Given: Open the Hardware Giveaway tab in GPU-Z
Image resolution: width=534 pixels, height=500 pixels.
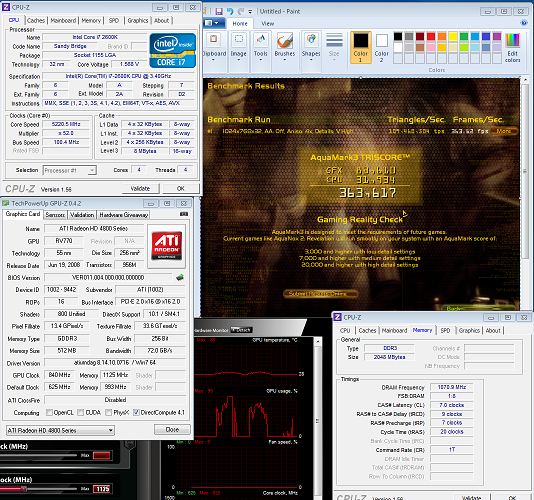Looking at the screenshot, I should tap(124, 215).
